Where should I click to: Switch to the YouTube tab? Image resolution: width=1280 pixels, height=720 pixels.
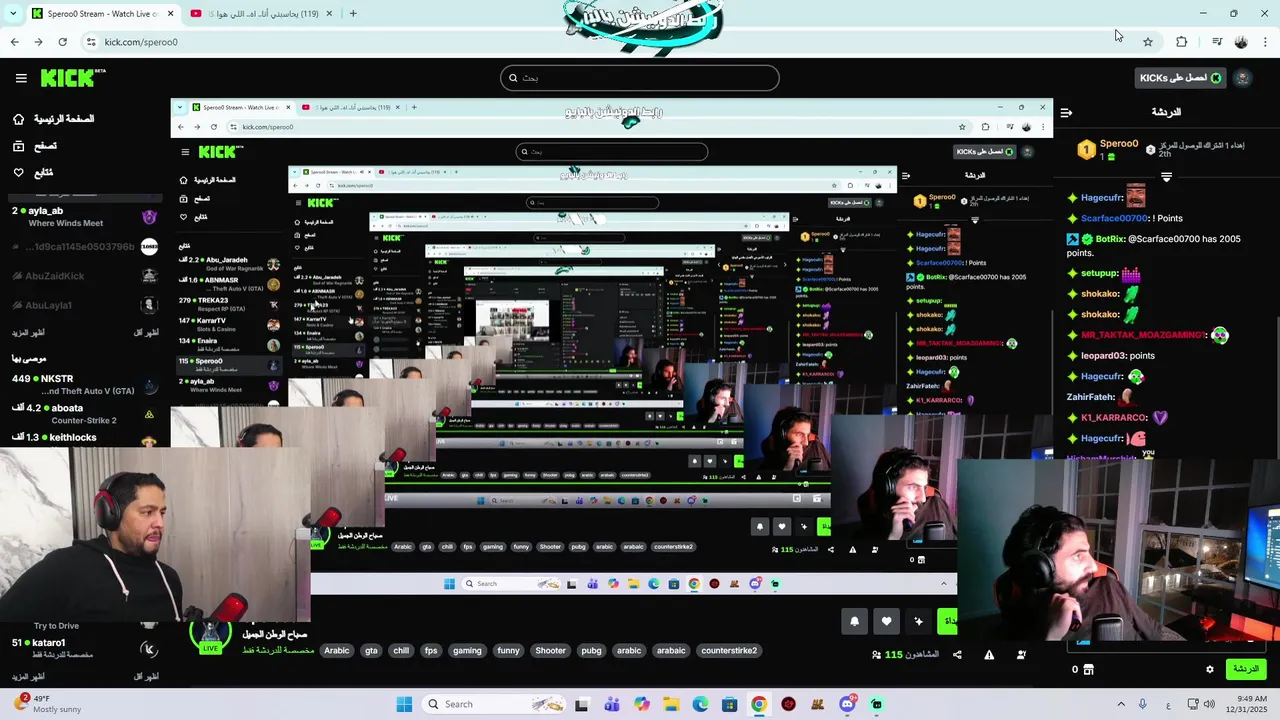(263, 13)
